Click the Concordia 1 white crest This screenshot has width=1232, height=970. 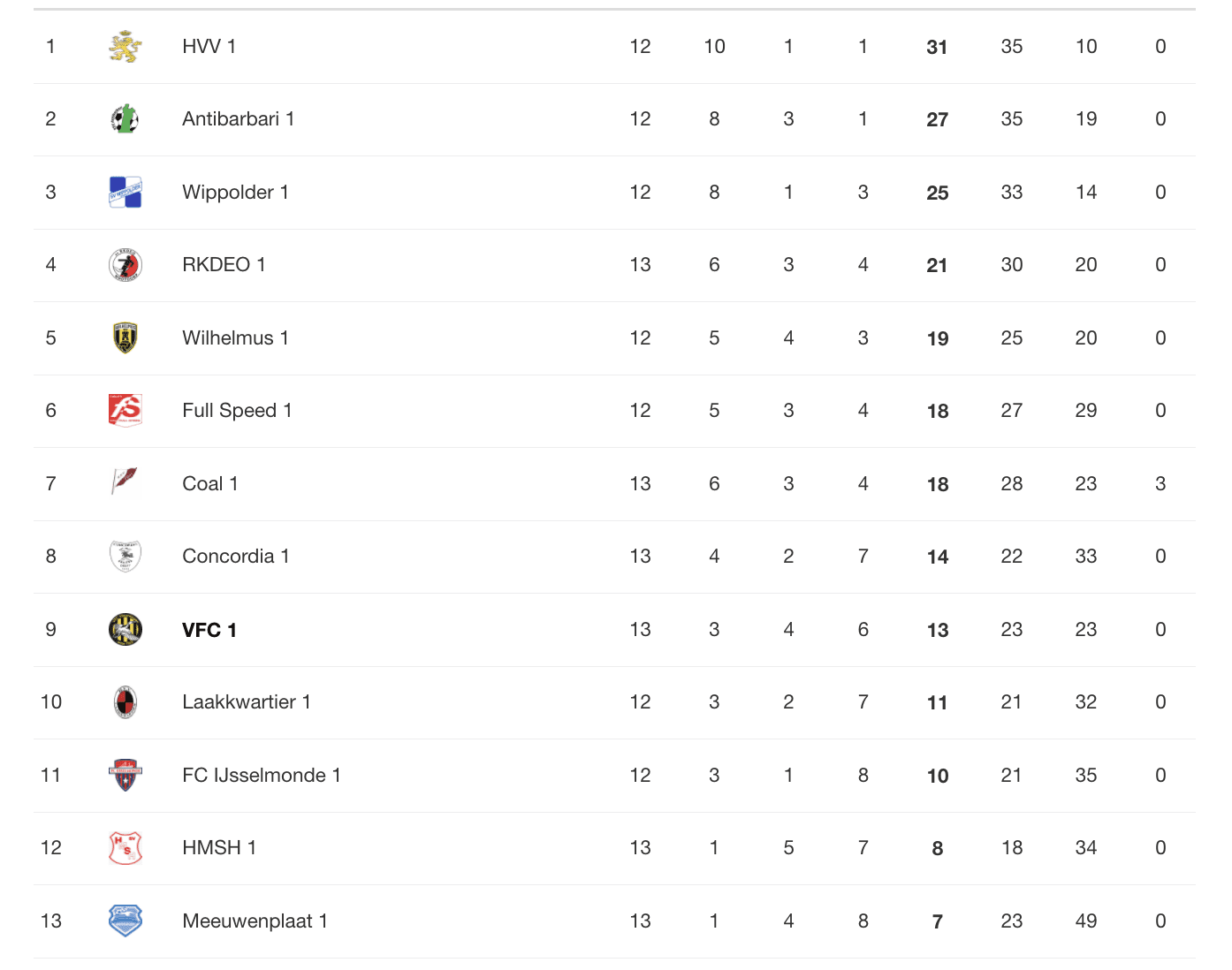[125, 556]
